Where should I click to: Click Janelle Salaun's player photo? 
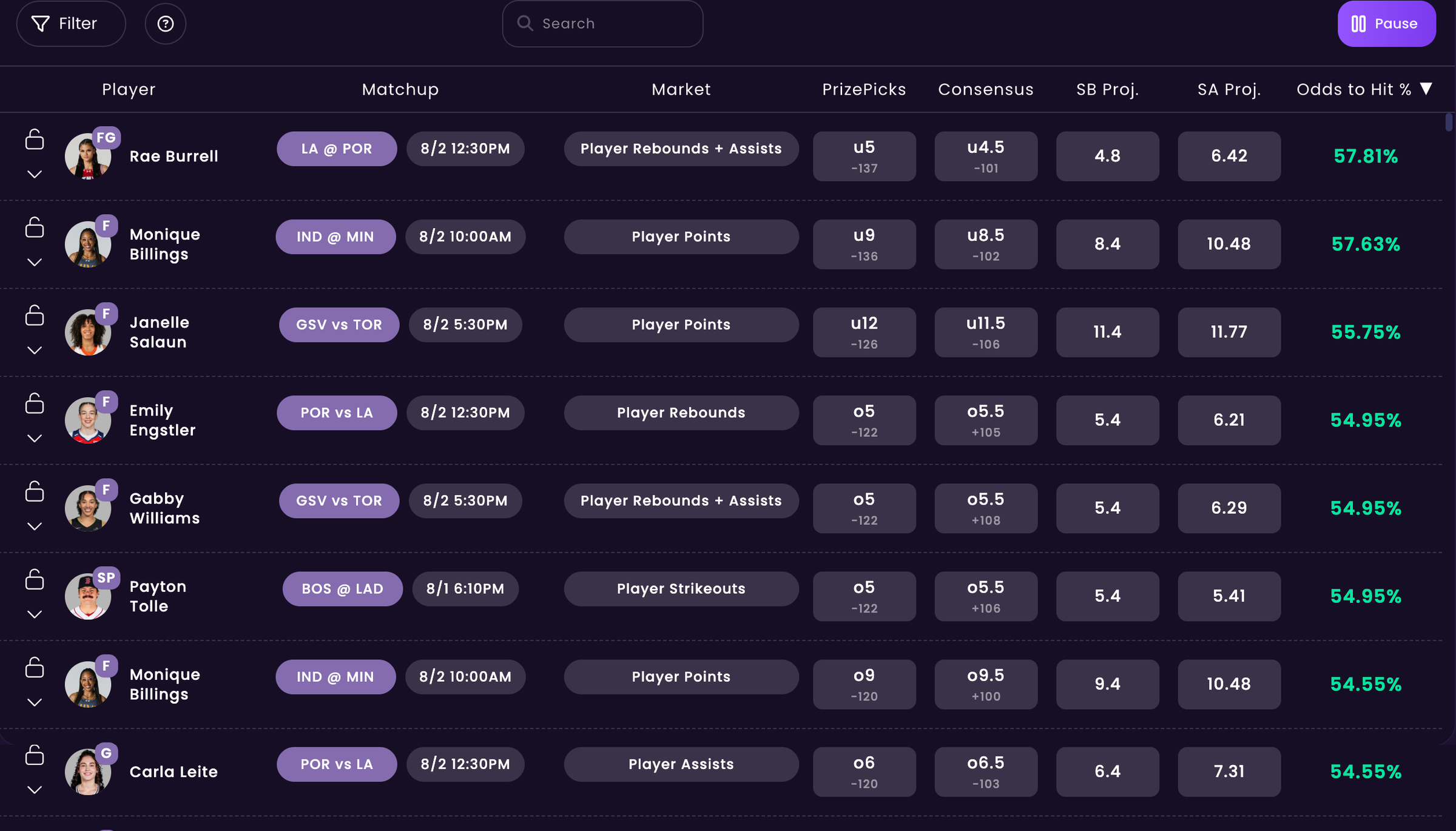(88, 332)
